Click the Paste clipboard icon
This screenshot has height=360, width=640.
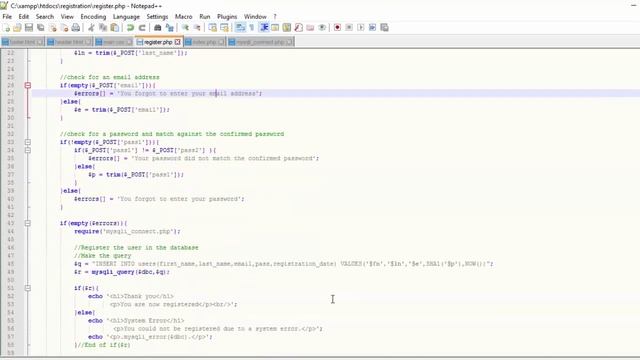click(x=115, y=28)
